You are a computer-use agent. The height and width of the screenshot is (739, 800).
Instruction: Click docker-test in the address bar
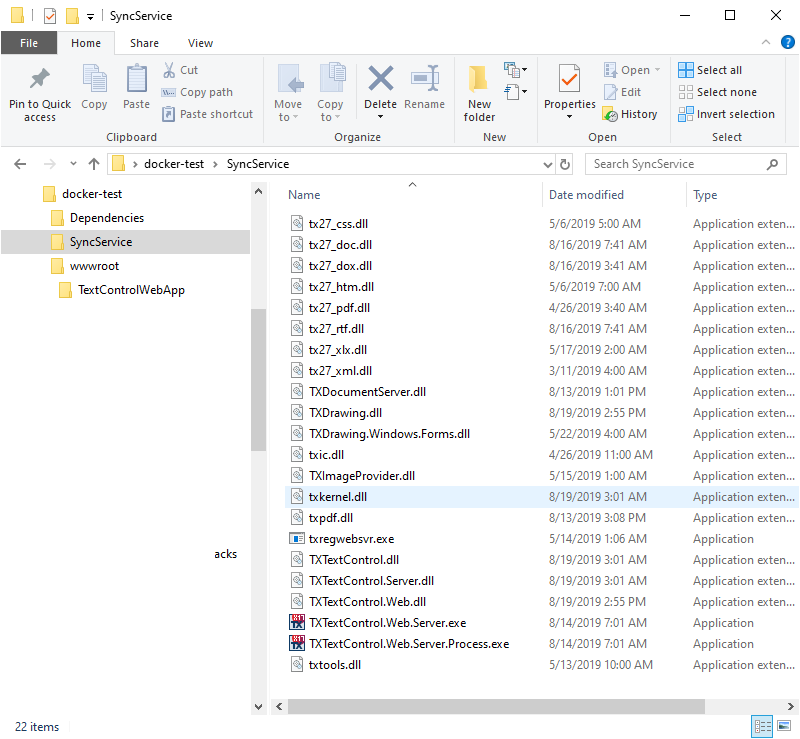point(174,164)
